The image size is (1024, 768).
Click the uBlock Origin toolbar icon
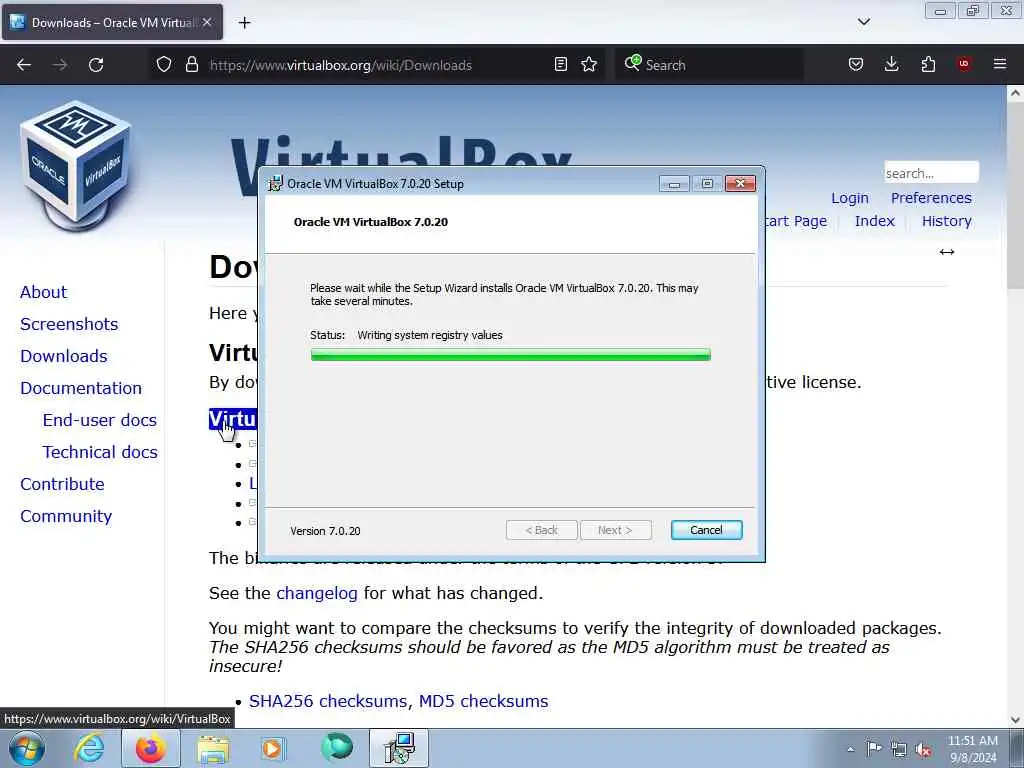tap(963, 64)
